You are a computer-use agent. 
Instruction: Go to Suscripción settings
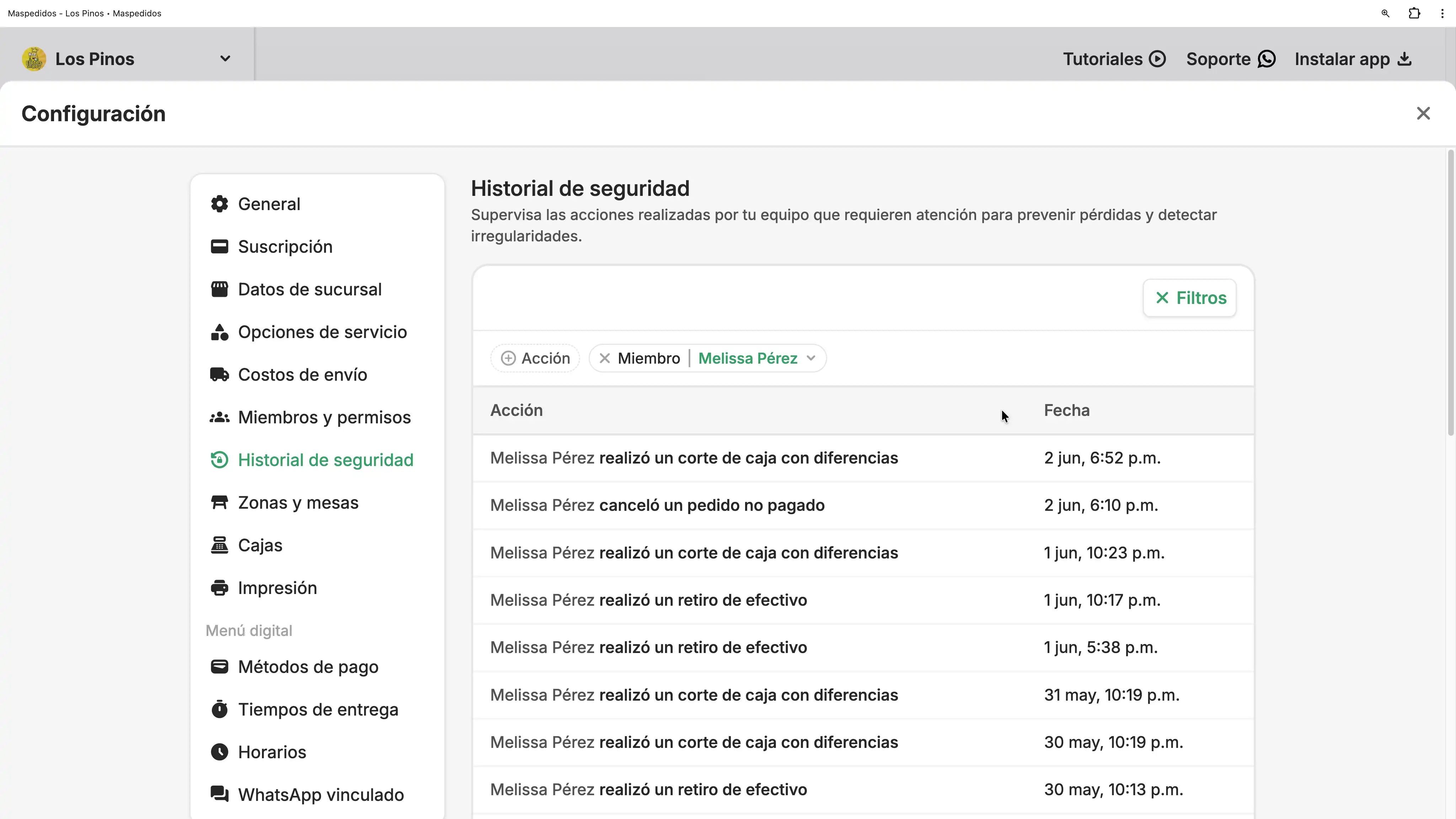click(317, 246)
